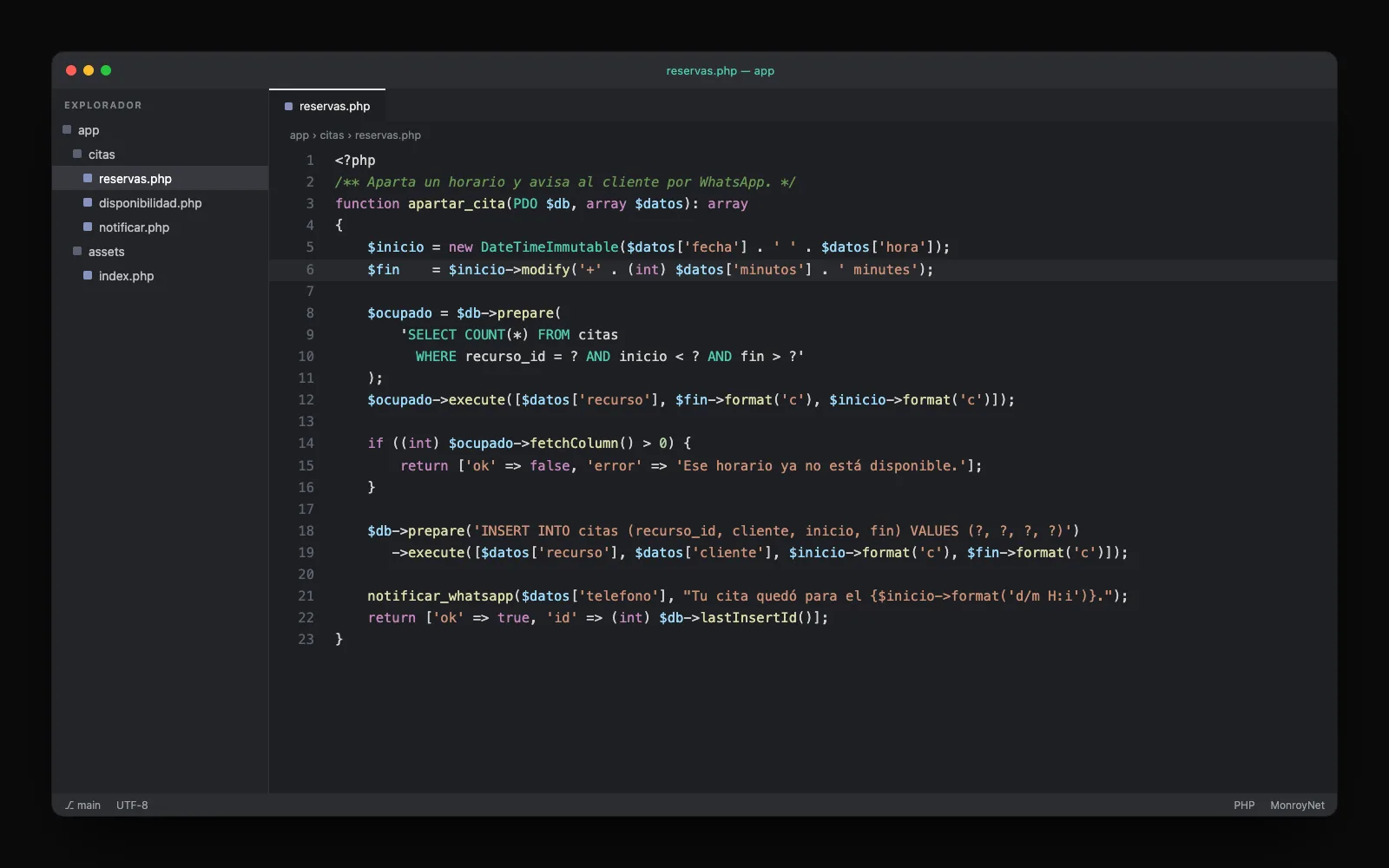This screenshot has height=868, width=1389.
Task: Click the file icon in reservas.php tab
Action: 289,106
